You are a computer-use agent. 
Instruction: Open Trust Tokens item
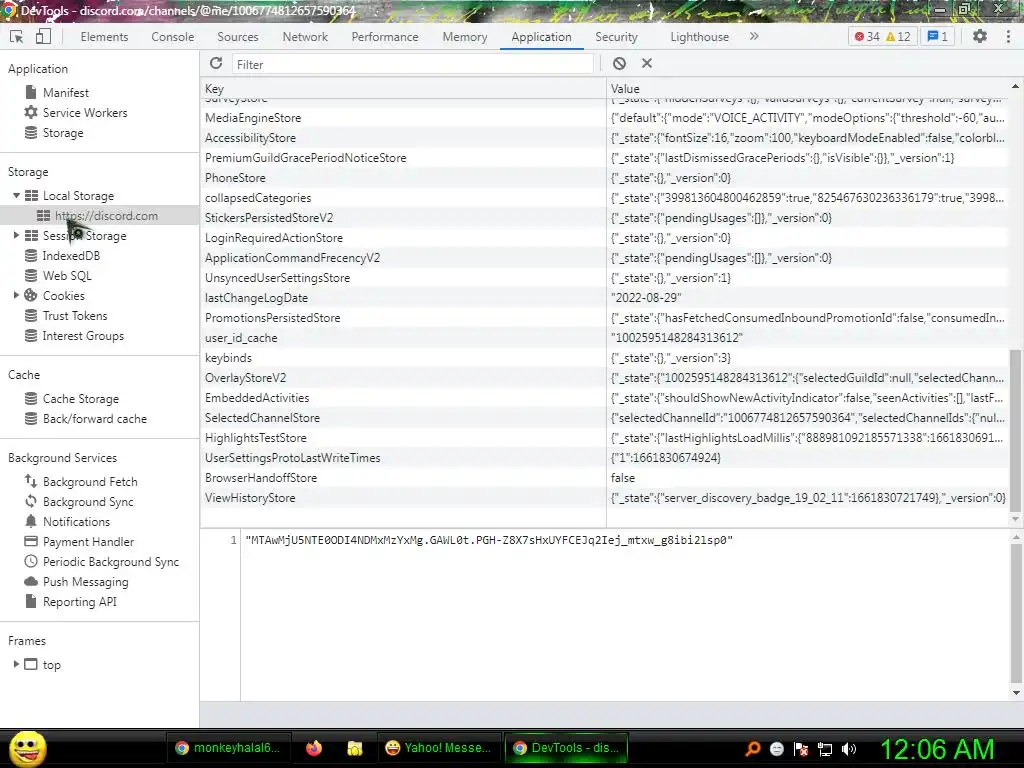pos(74,315)
